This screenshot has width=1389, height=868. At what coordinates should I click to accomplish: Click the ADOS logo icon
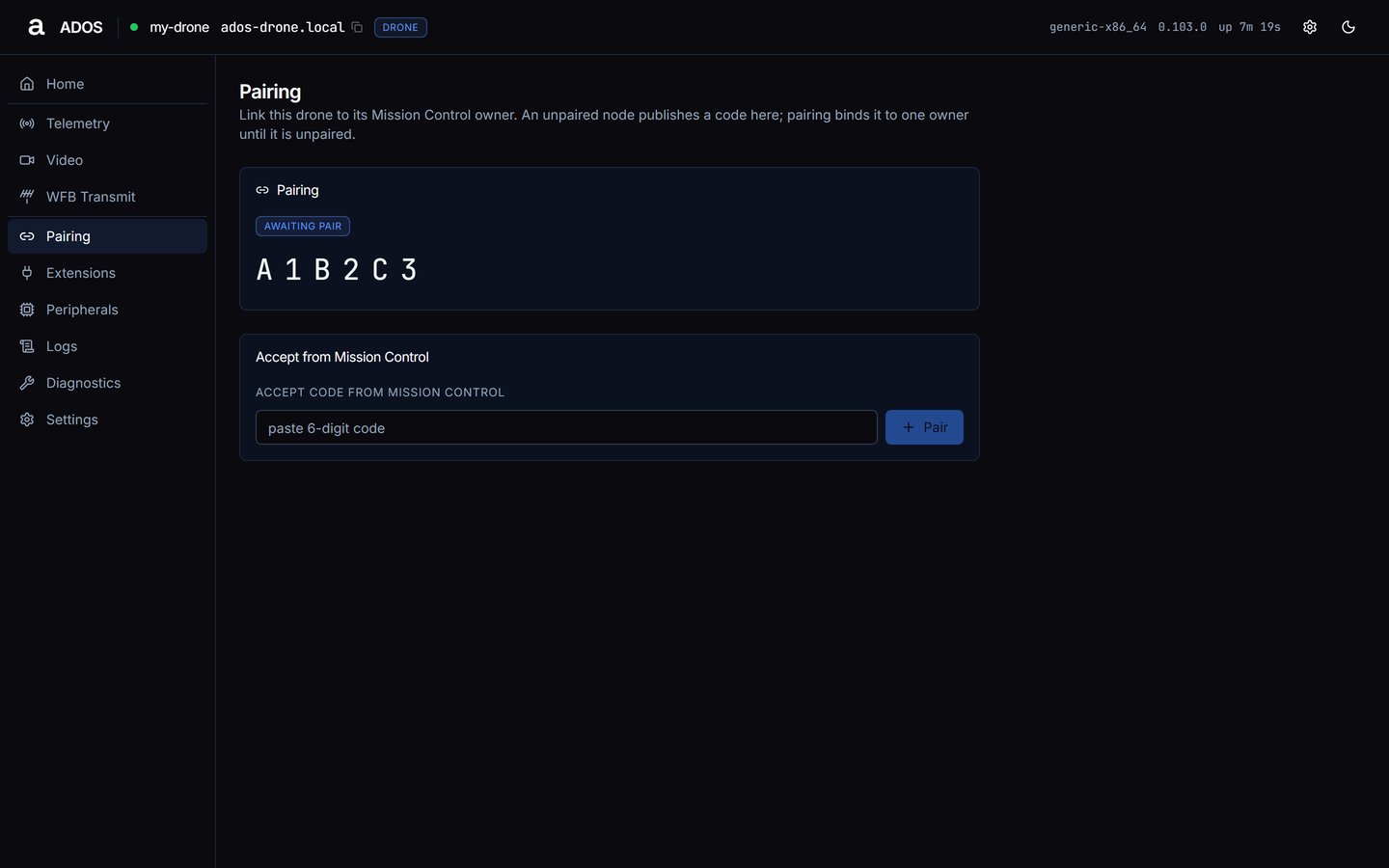37,27
